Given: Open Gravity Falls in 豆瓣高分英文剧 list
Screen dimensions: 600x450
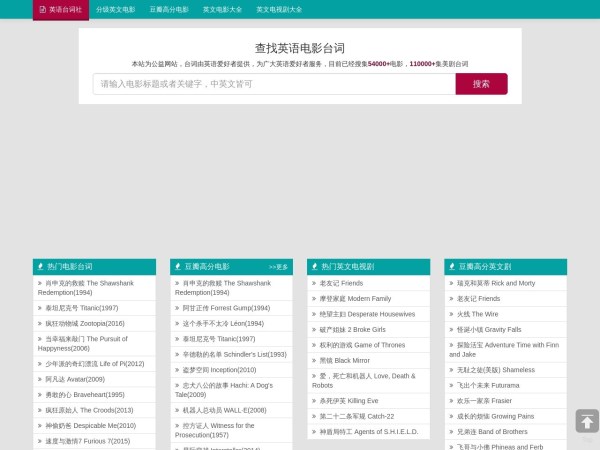Looking at the screenshot, I should click(x=489, y=329).
